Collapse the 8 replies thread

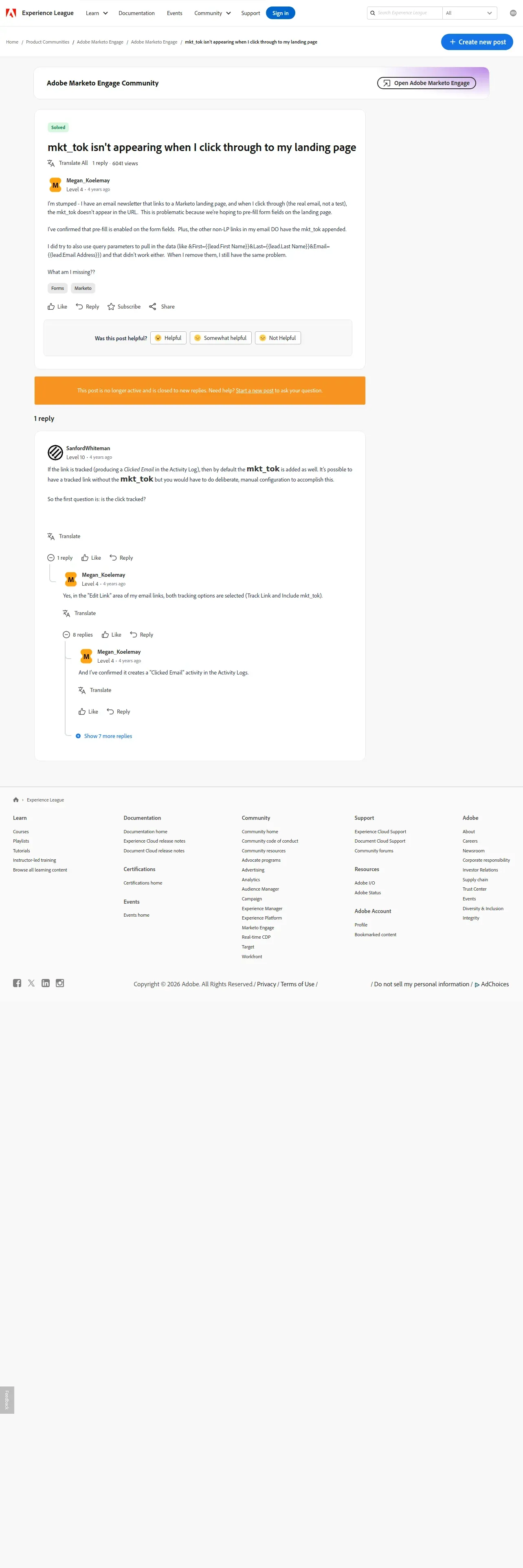point(66,635)
